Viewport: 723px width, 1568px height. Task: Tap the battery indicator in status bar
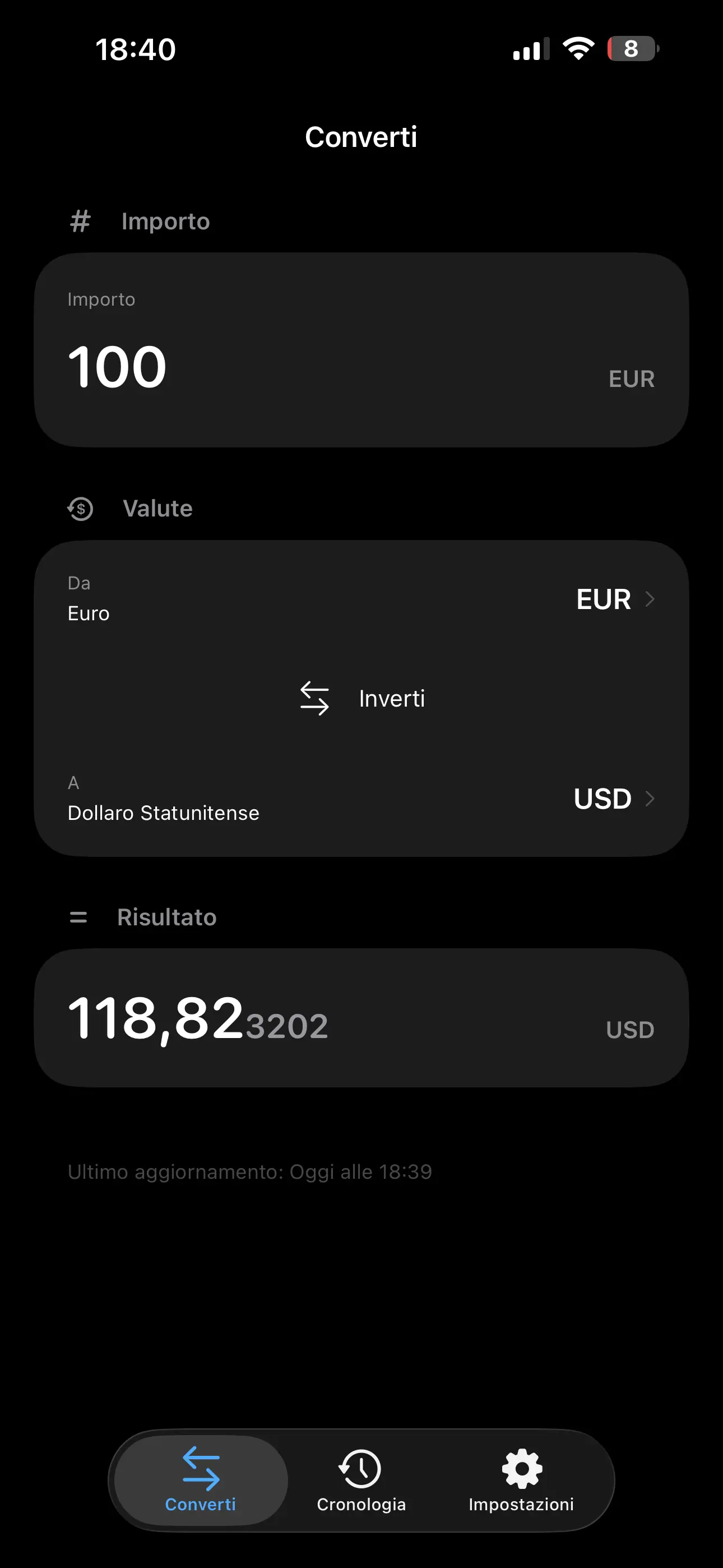pos(632,49)
